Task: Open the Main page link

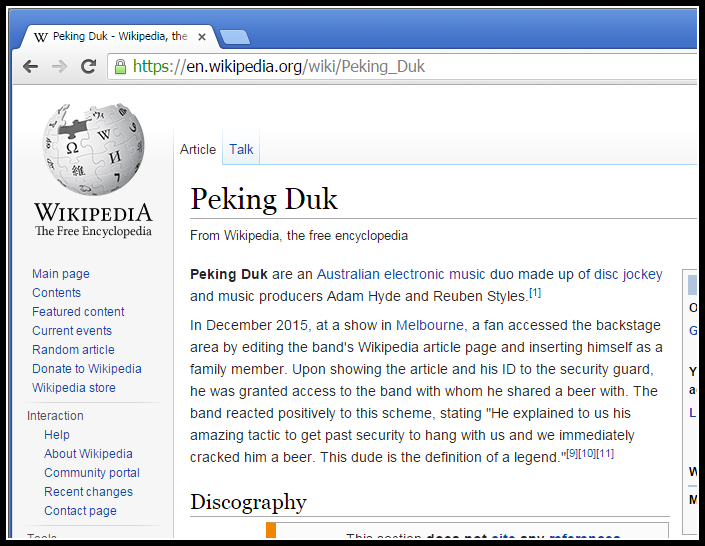Action: tap(61, 273)
